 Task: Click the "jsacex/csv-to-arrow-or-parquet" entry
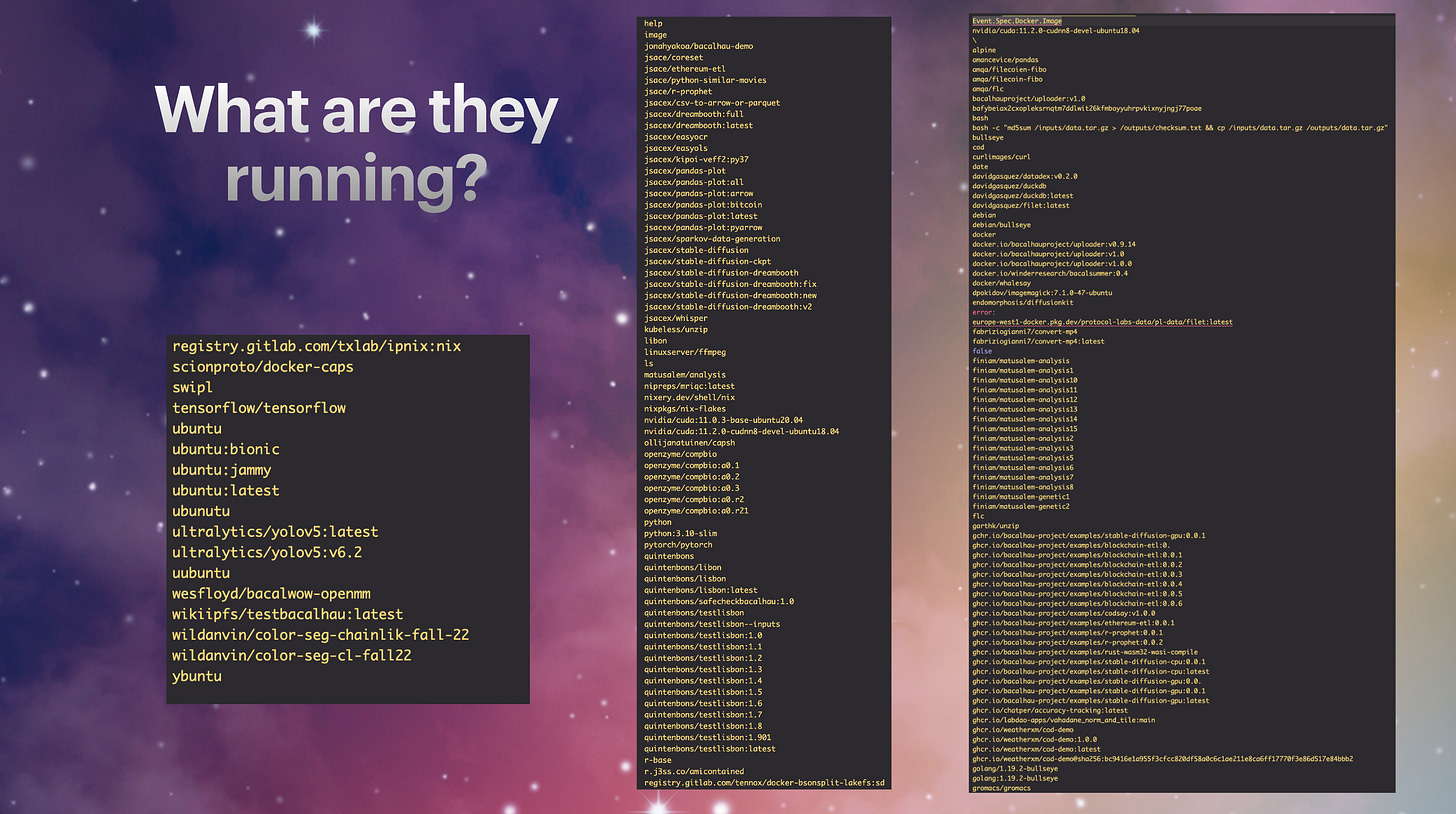713,102
